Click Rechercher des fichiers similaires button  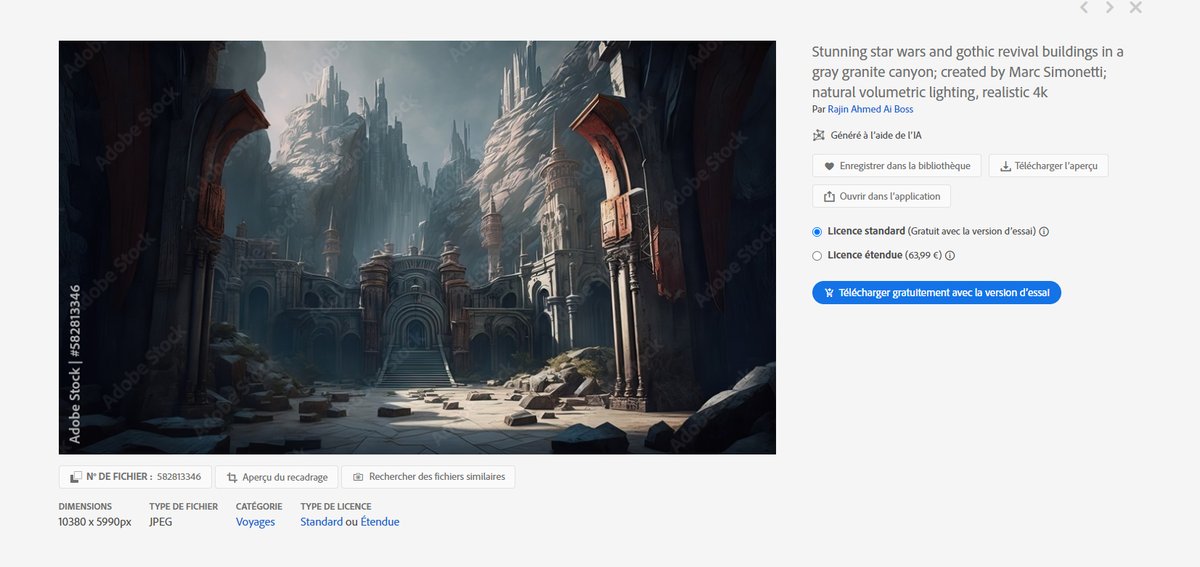coord(428,477)
